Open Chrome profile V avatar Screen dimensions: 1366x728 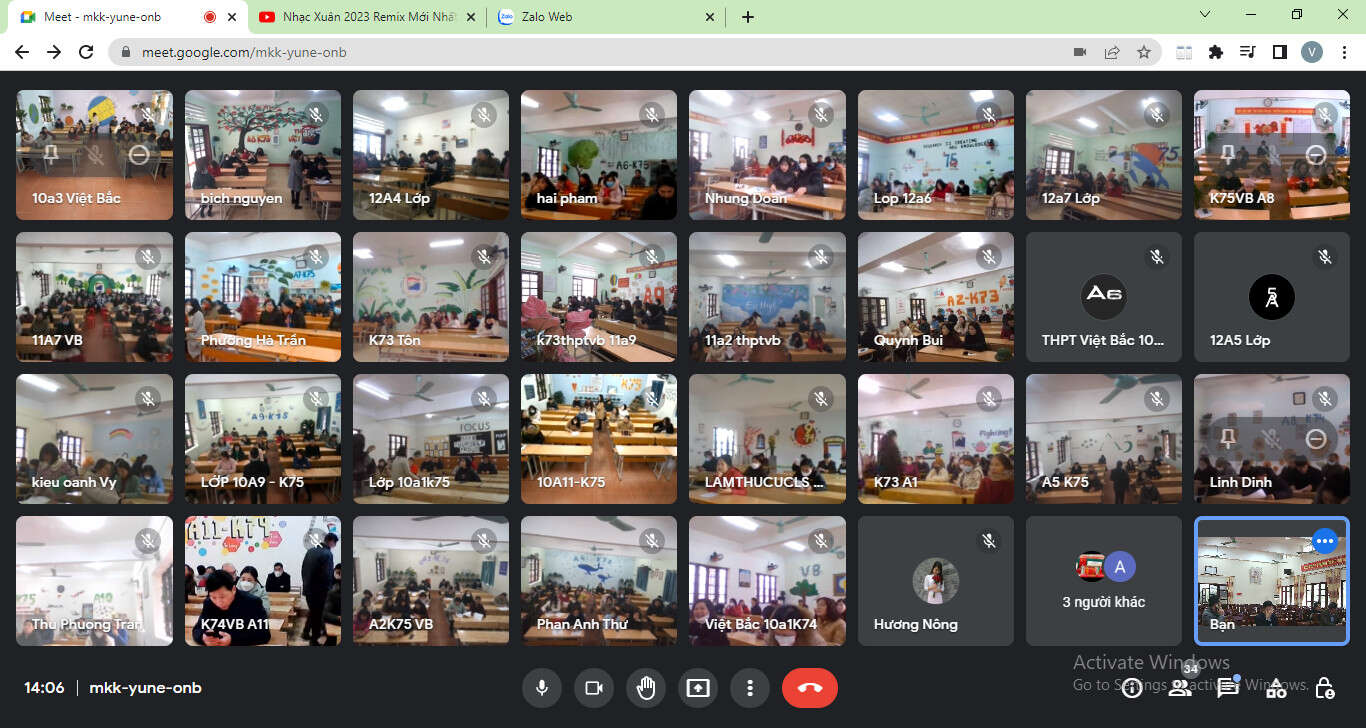click(1311, 52)
